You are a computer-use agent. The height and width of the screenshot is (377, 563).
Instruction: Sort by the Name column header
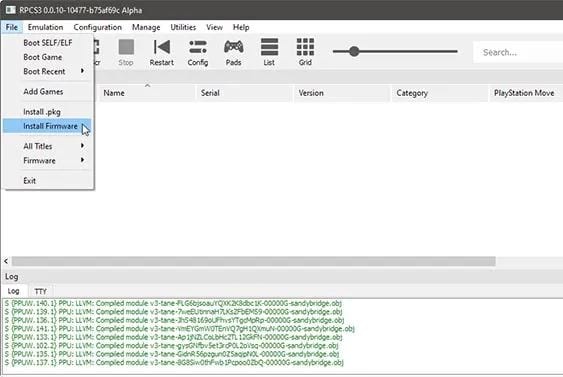(x=147, y=93)
